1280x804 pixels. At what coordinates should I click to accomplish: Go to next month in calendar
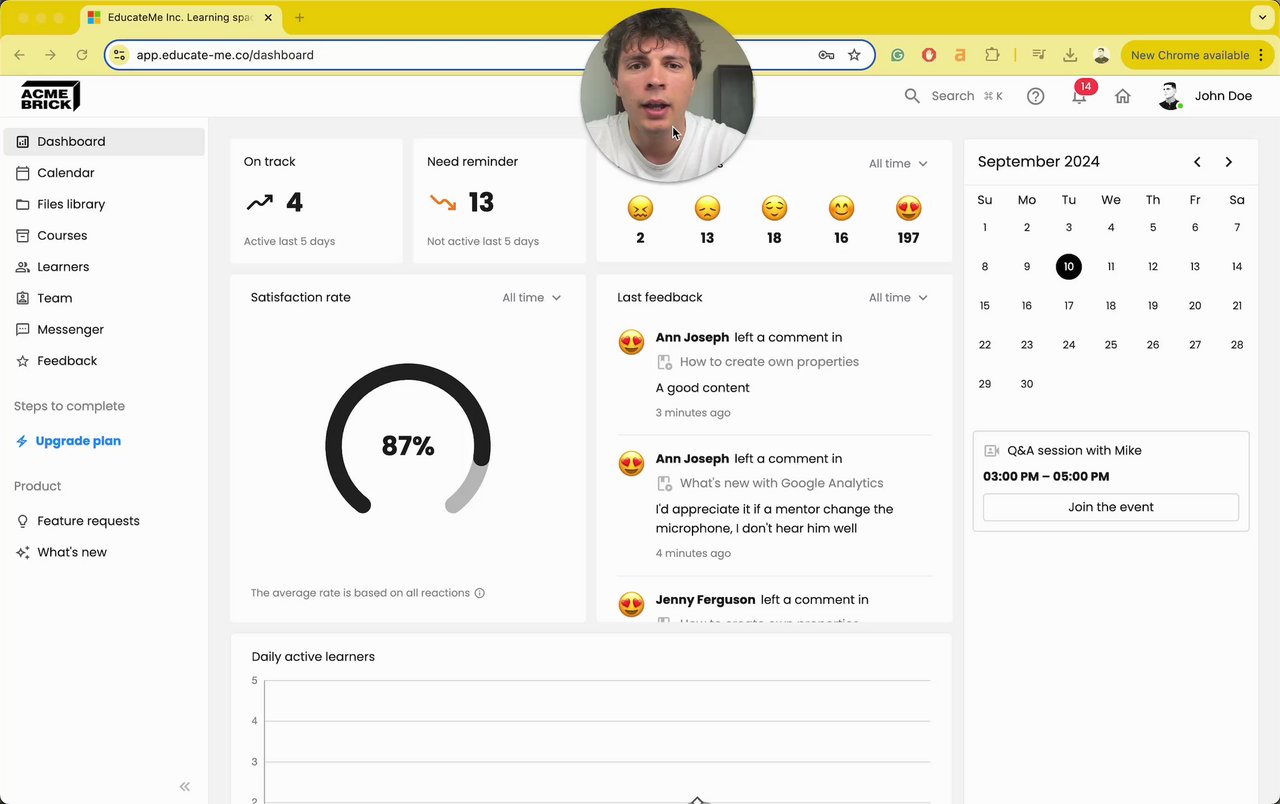(1229, 162)
